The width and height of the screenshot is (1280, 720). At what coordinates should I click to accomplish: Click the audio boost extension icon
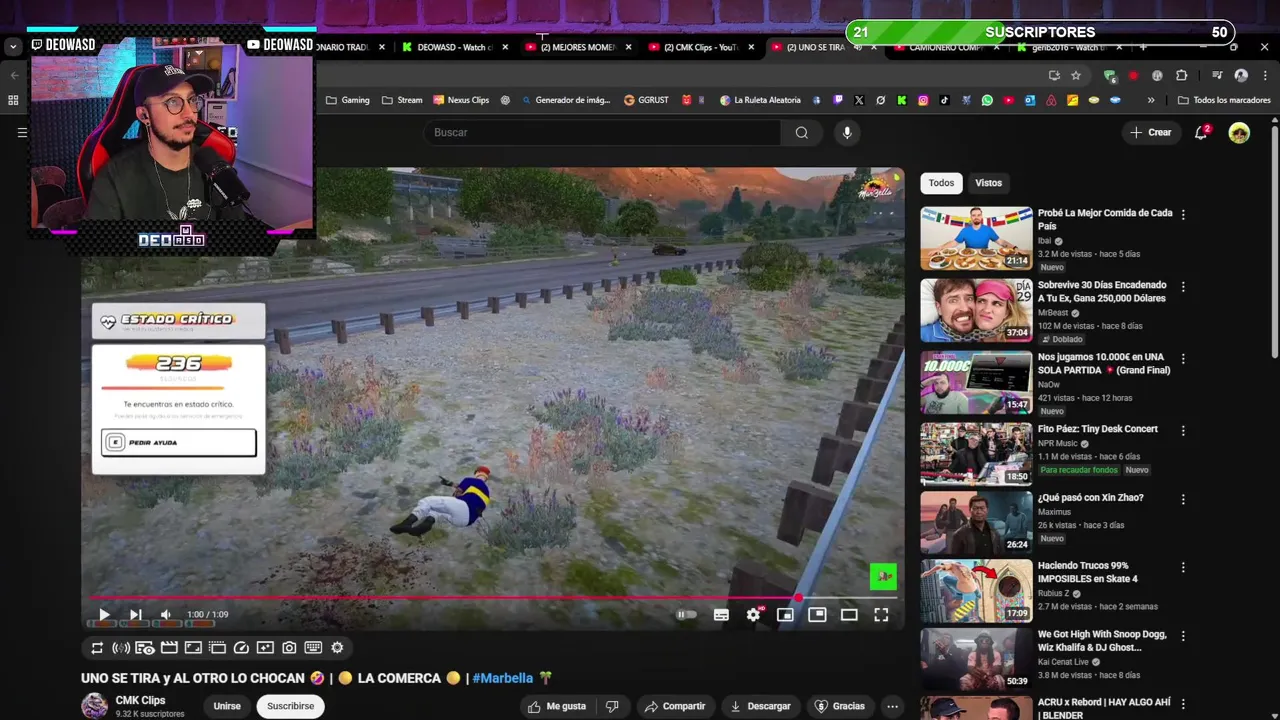pos(121,648)
